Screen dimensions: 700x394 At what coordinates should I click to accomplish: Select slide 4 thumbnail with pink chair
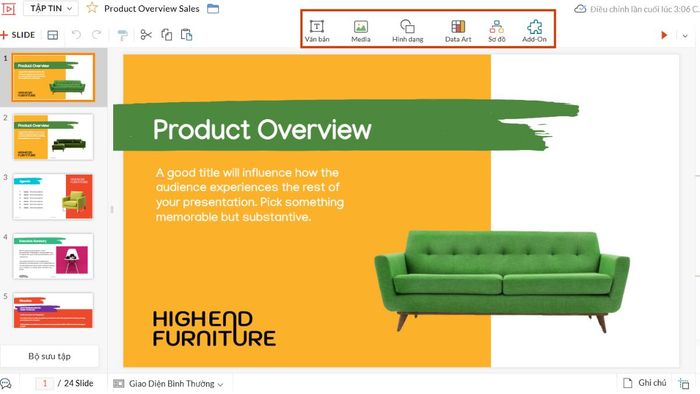coord(53,256)
